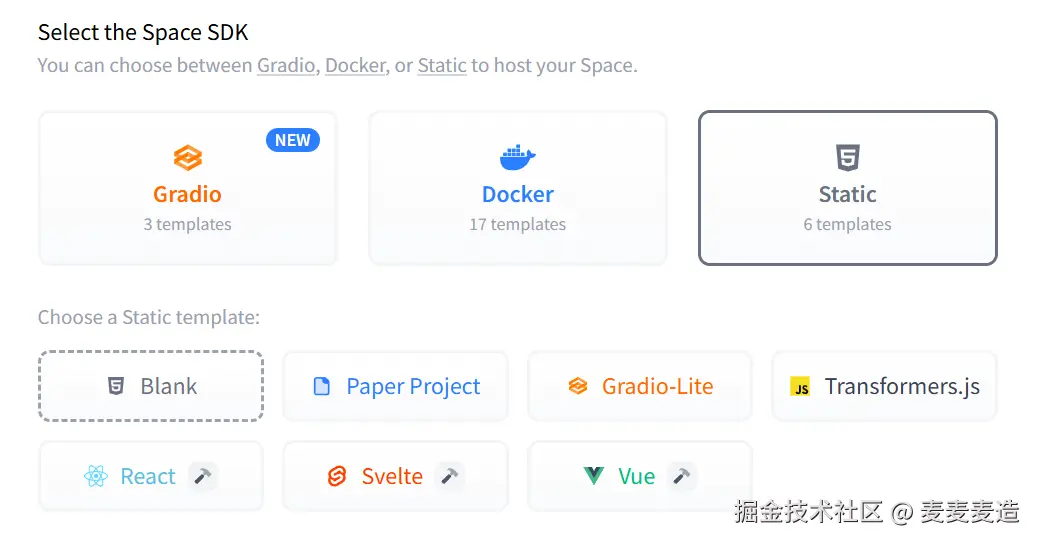
Task: Open the Docker link in the description
Action: (x=355, y=65)
